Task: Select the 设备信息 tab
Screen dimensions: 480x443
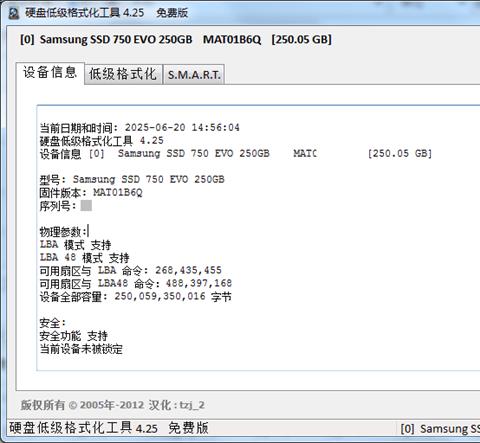Action: pyautogui.click(x=50, y=72)
